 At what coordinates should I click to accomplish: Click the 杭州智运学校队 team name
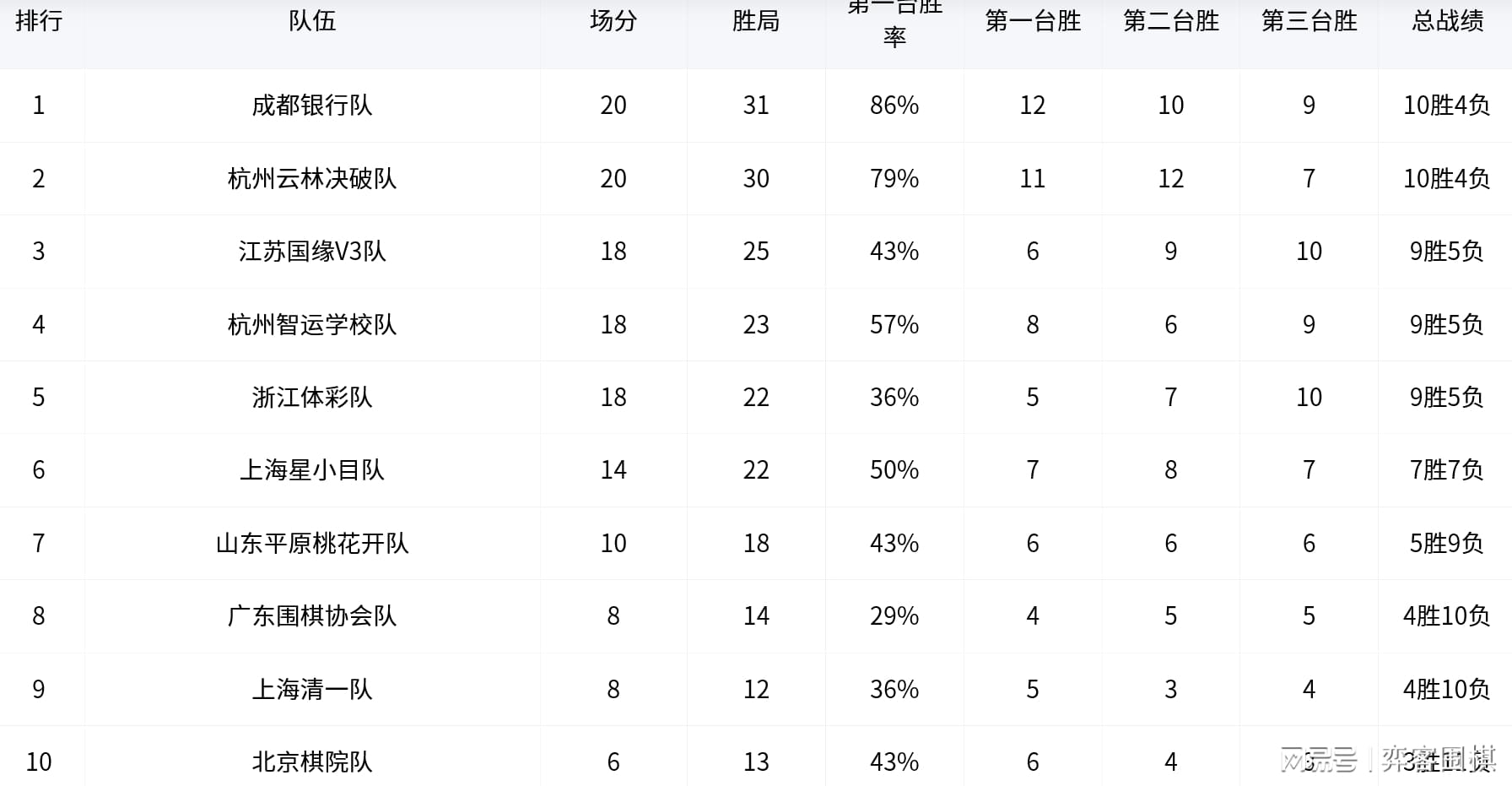coord(312,325)
